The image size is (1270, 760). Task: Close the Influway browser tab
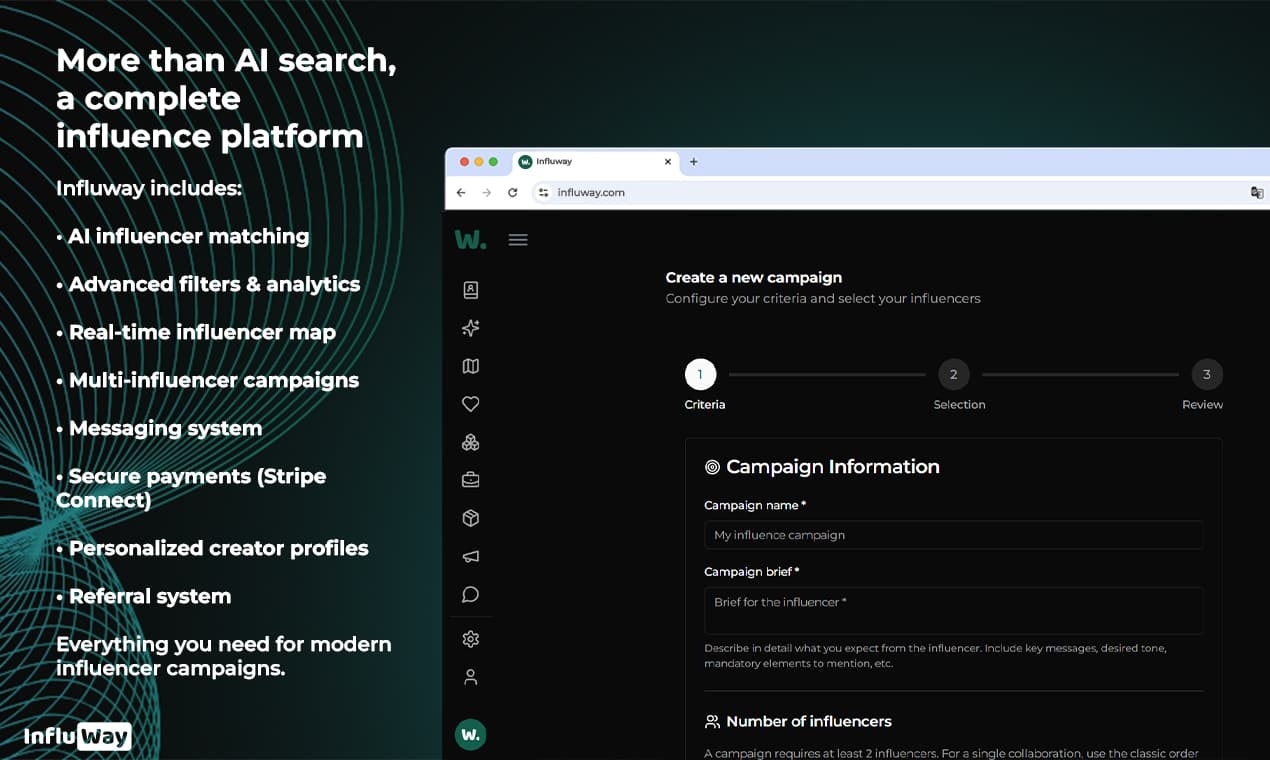point(668,162)
